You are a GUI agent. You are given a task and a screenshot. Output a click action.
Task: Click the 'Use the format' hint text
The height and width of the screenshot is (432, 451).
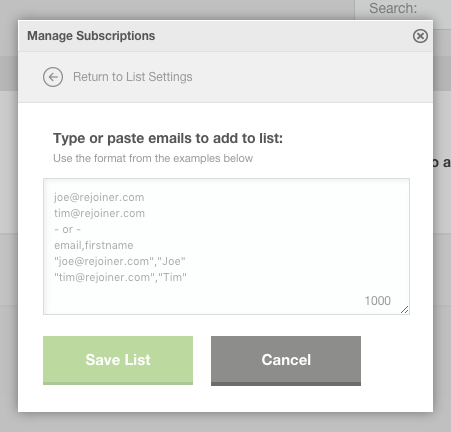point(153,158)
